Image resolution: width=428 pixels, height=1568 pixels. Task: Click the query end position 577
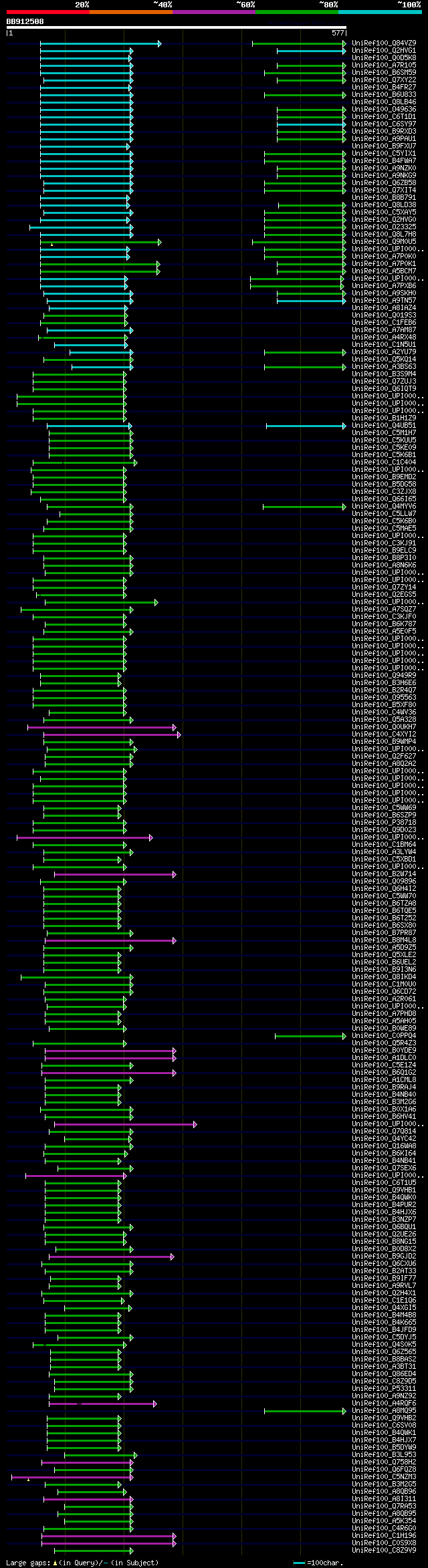coord(337,33)
